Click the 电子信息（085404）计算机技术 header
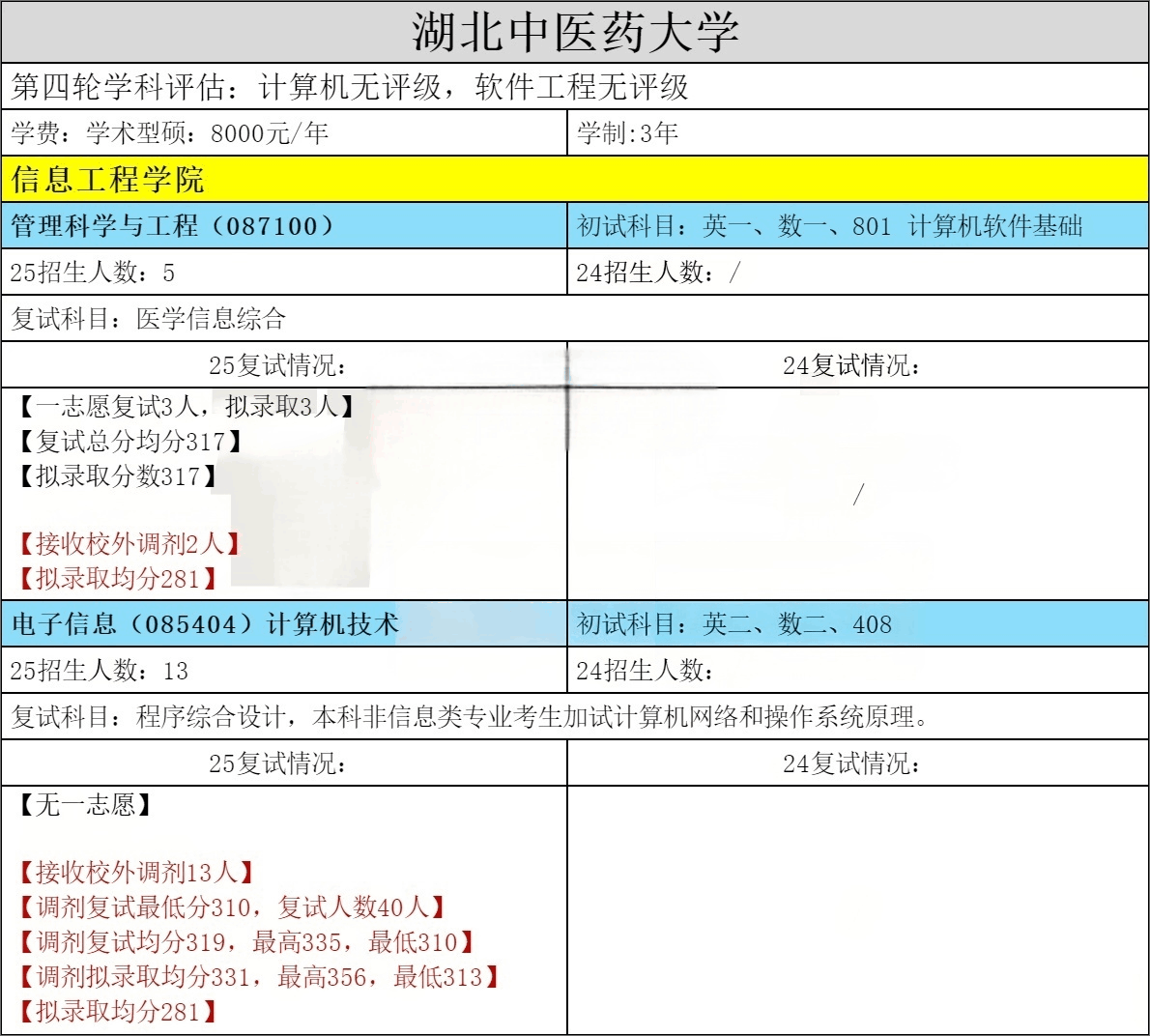 click(204, 624)
